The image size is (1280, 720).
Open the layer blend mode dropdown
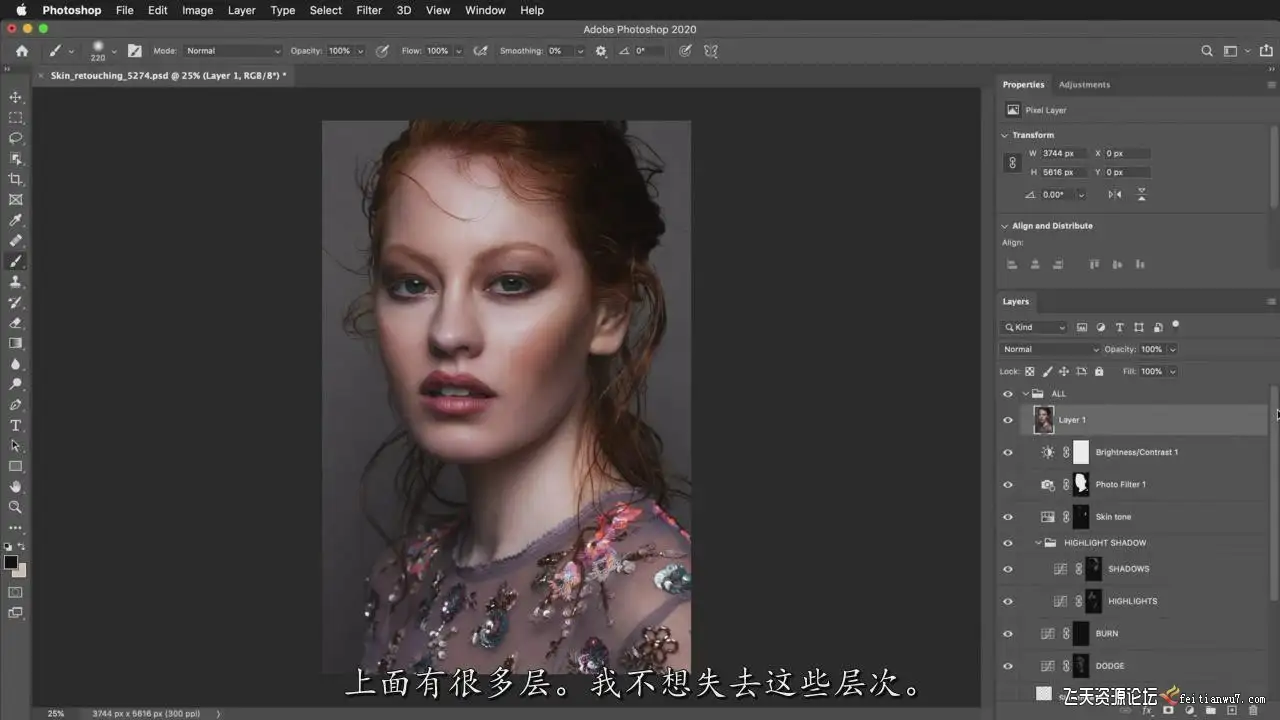point(1049,349)
